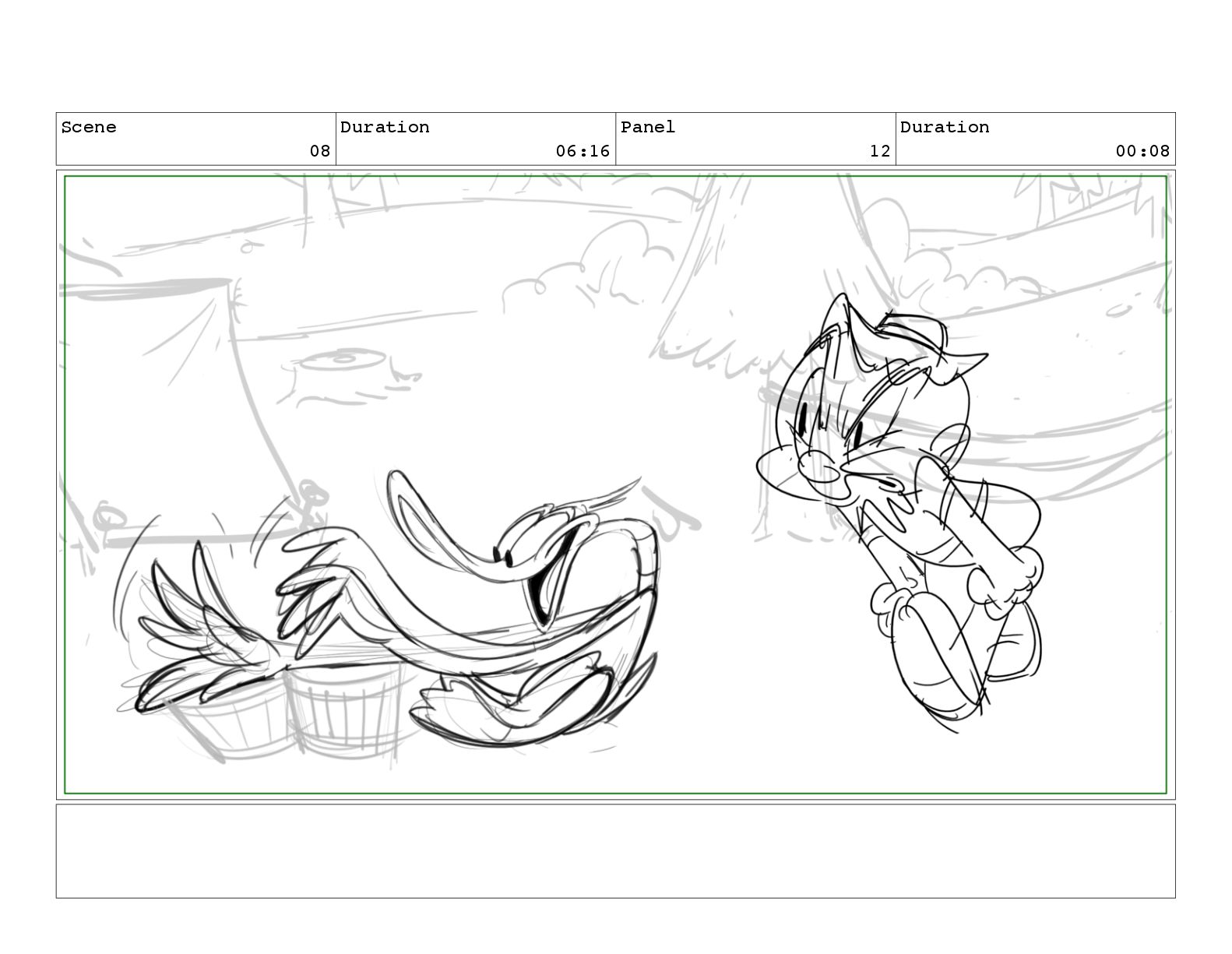Click the panel duration value 00:08
The image size is (1232, 954).
click(x=1142, y=151)
